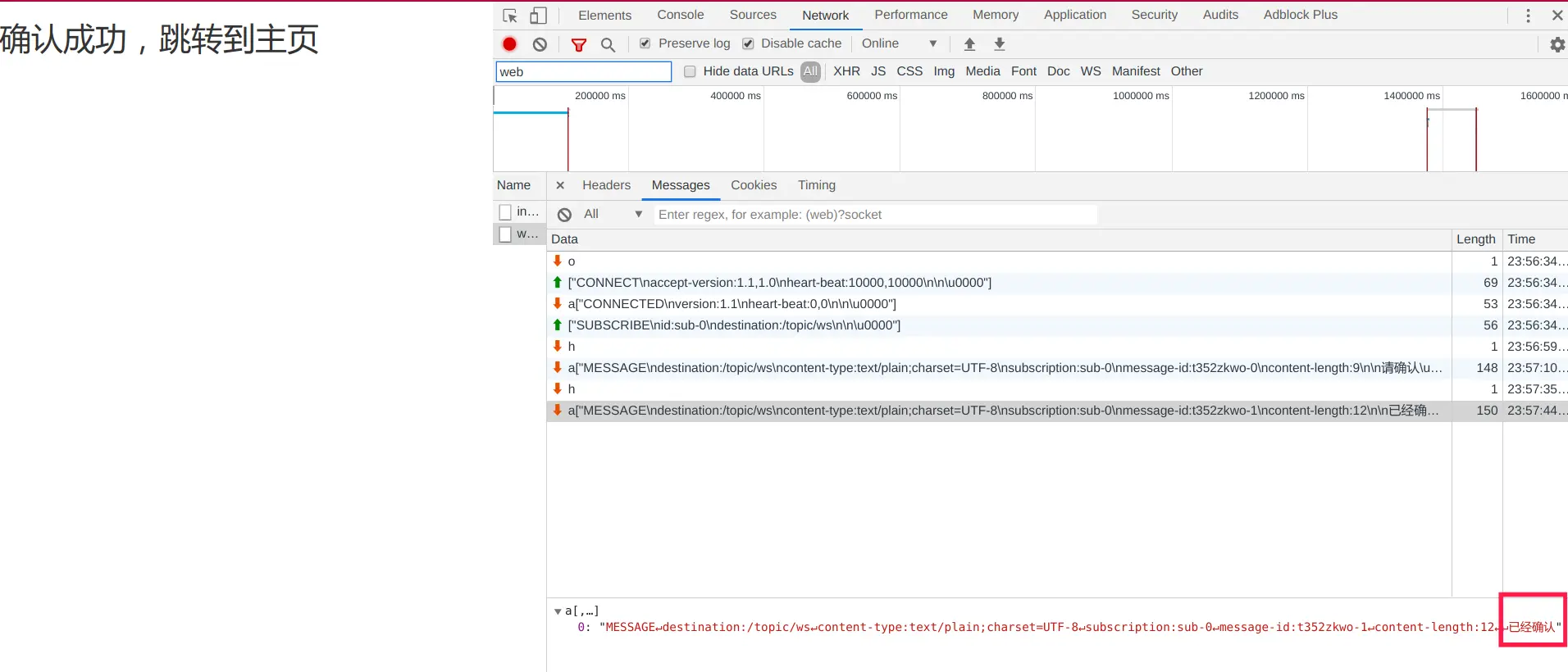Viewport: 1568px width, 672px height.
Task: Show the Cookies tab of request
Action: coord(754,185)
